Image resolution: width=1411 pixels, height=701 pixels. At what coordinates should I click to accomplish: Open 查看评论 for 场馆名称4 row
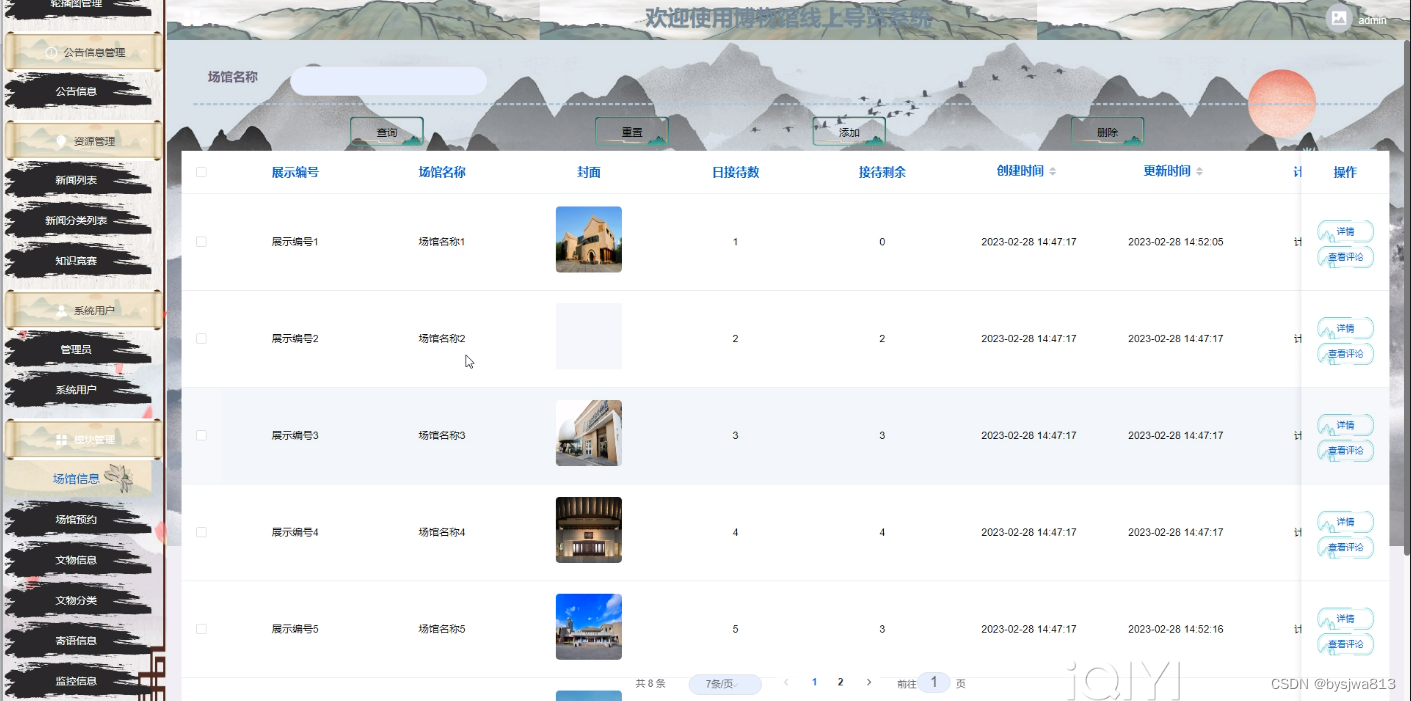[x=1345, y=548]
